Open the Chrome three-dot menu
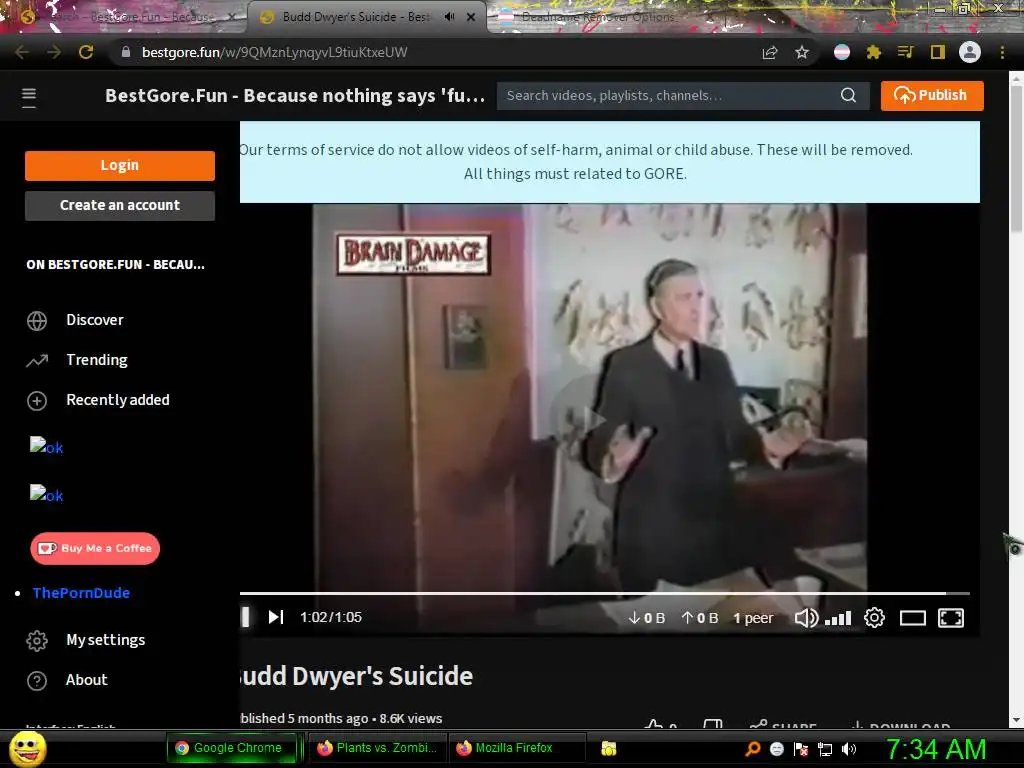 coord(1002,52)
